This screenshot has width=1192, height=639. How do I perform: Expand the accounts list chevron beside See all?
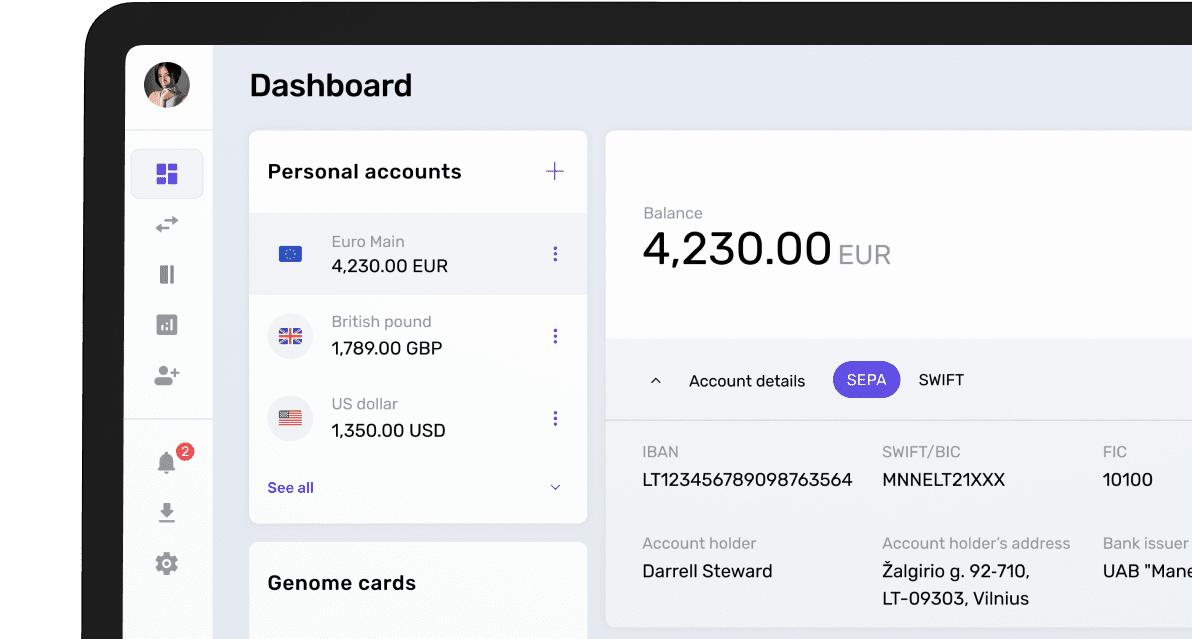click(556, 488)
